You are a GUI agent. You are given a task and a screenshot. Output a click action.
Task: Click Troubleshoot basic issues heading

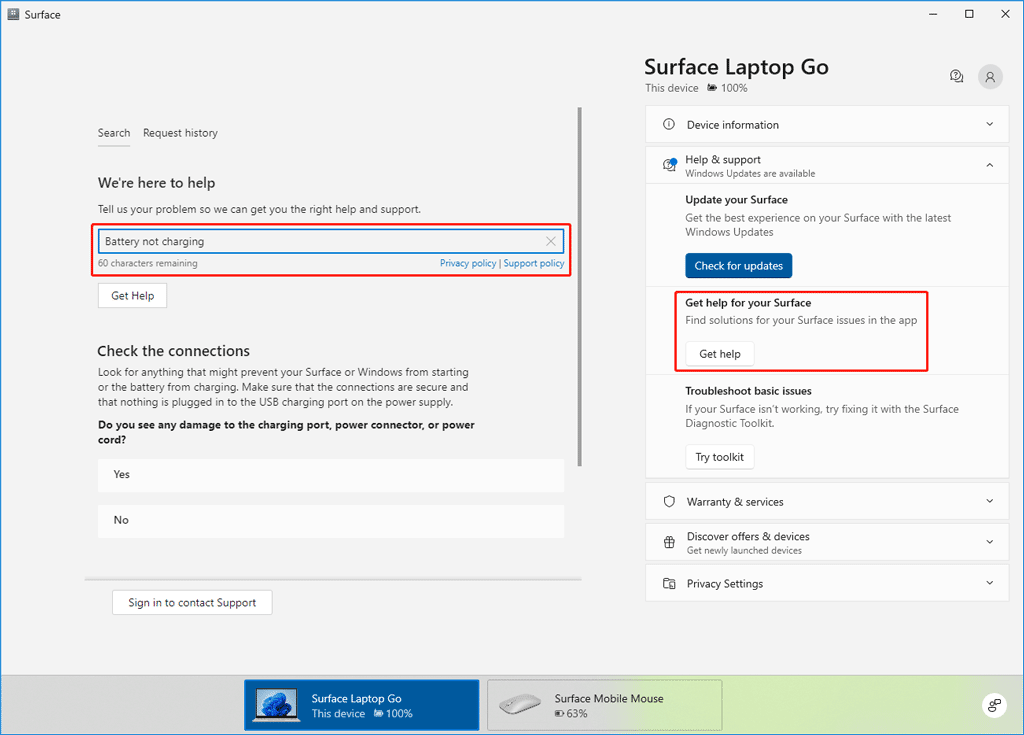coord(748,391)
